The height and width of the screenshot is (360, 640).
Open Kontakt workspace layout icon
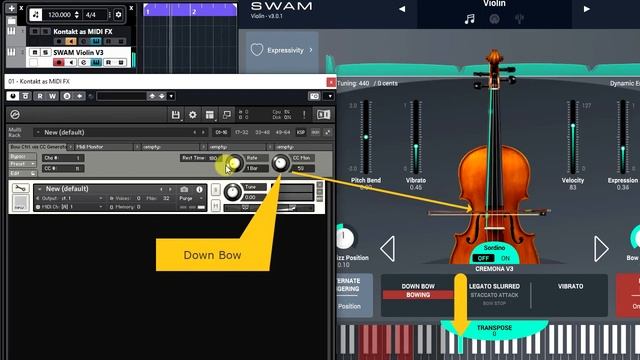pos(210,115)
